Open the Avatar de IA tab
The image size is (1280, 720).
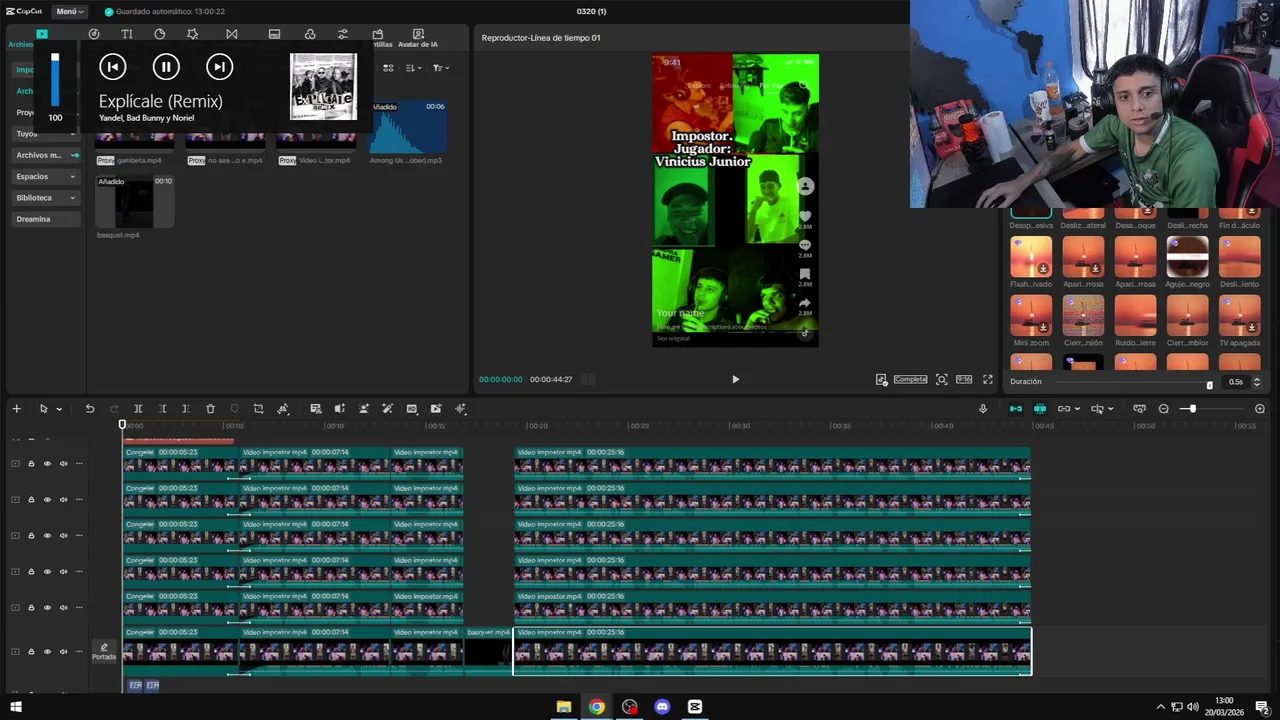[x=418, y=38]
